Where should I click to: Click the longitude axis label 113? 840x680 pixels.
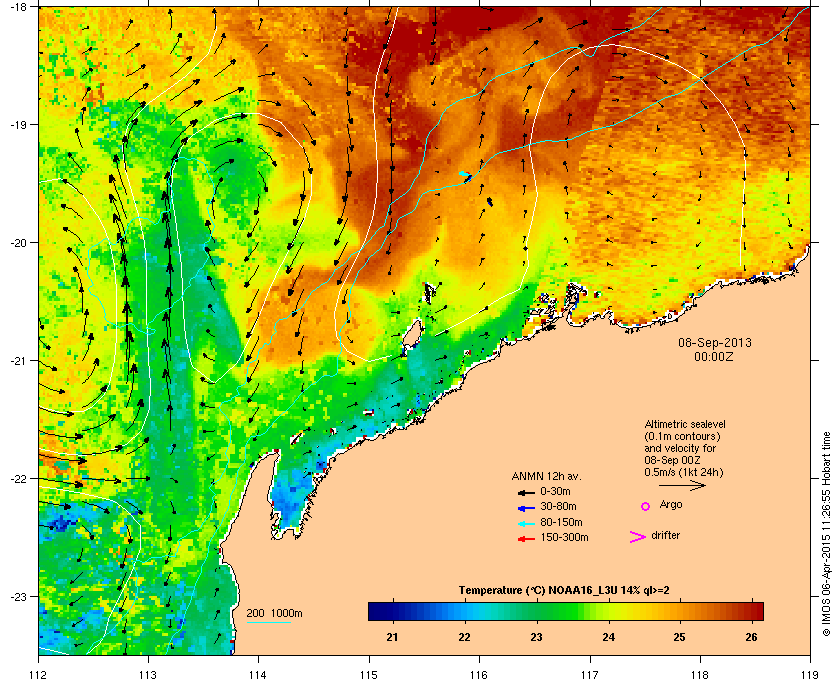point(148,674)
